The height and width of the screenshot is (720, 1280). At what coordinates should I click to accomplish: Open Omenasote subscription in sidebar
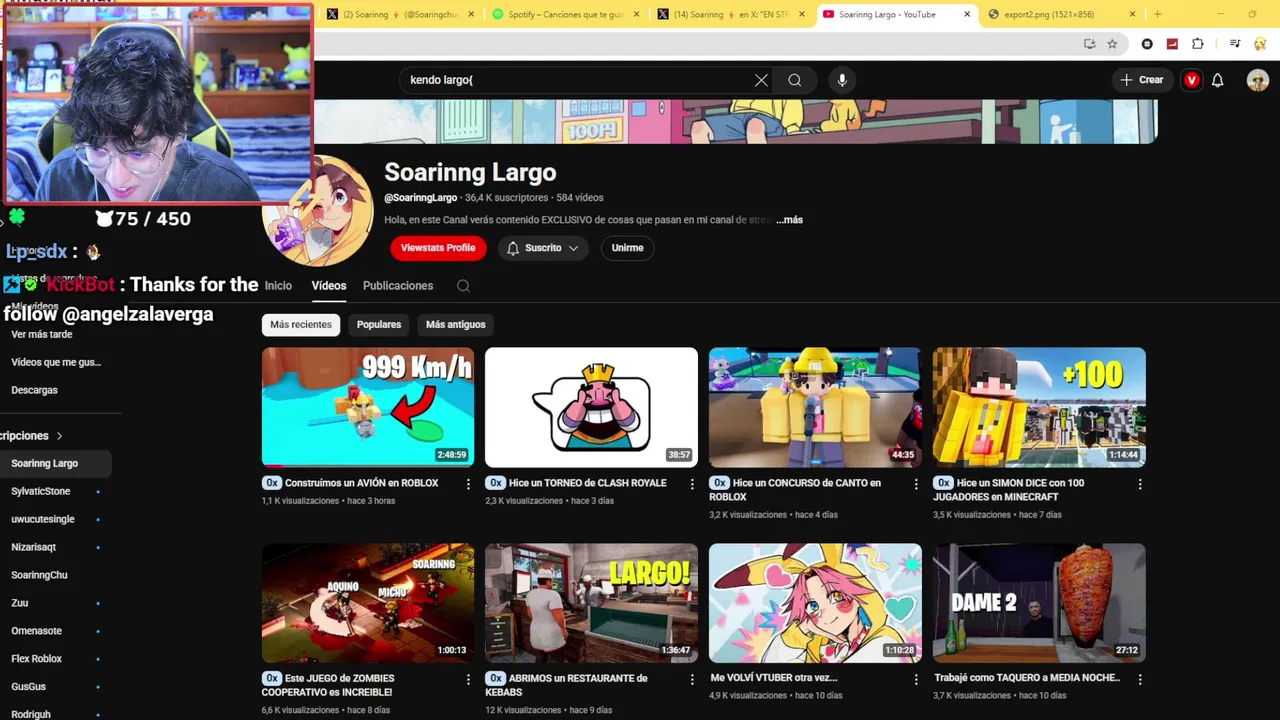[36, 631]
